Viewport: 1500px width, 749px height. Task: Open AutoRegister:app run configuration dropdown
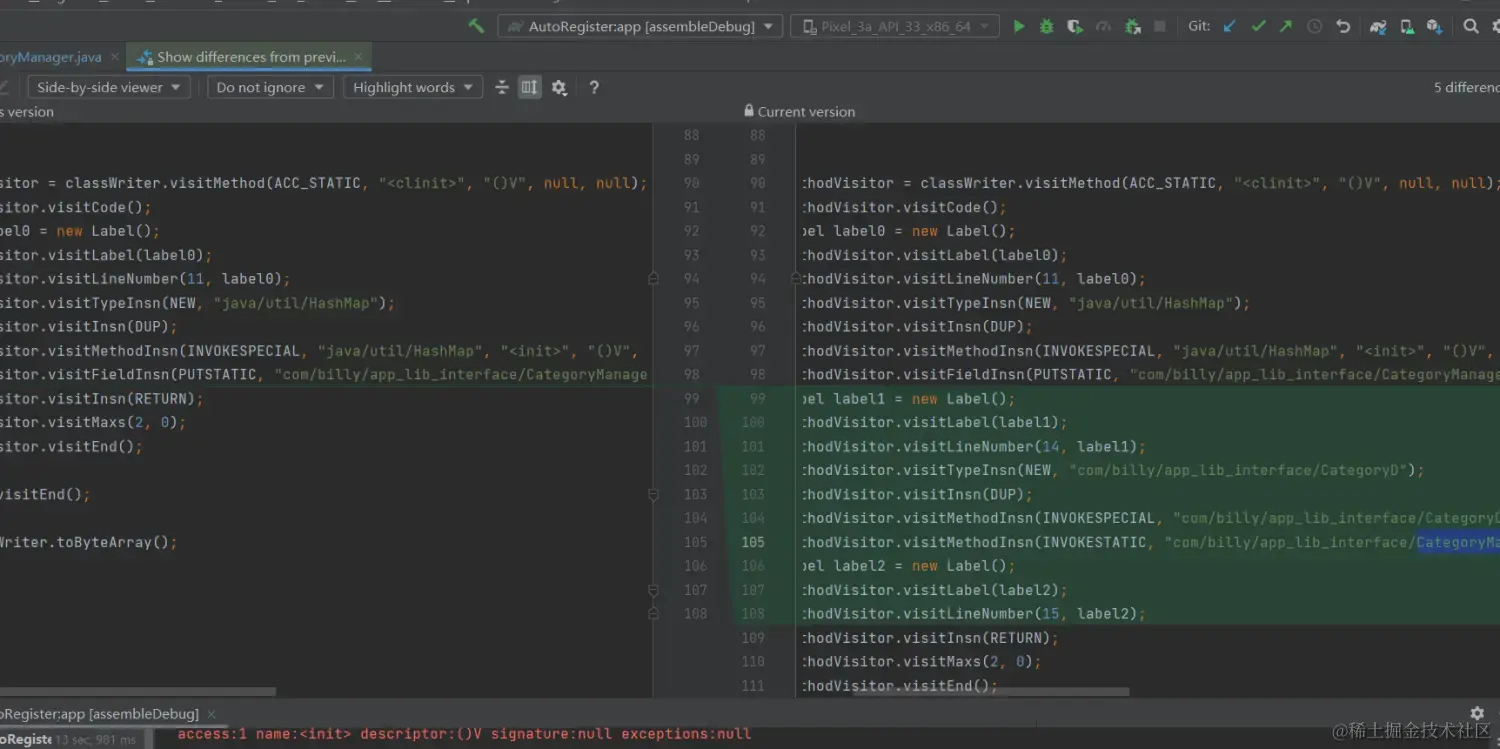(x=640, y=26)
